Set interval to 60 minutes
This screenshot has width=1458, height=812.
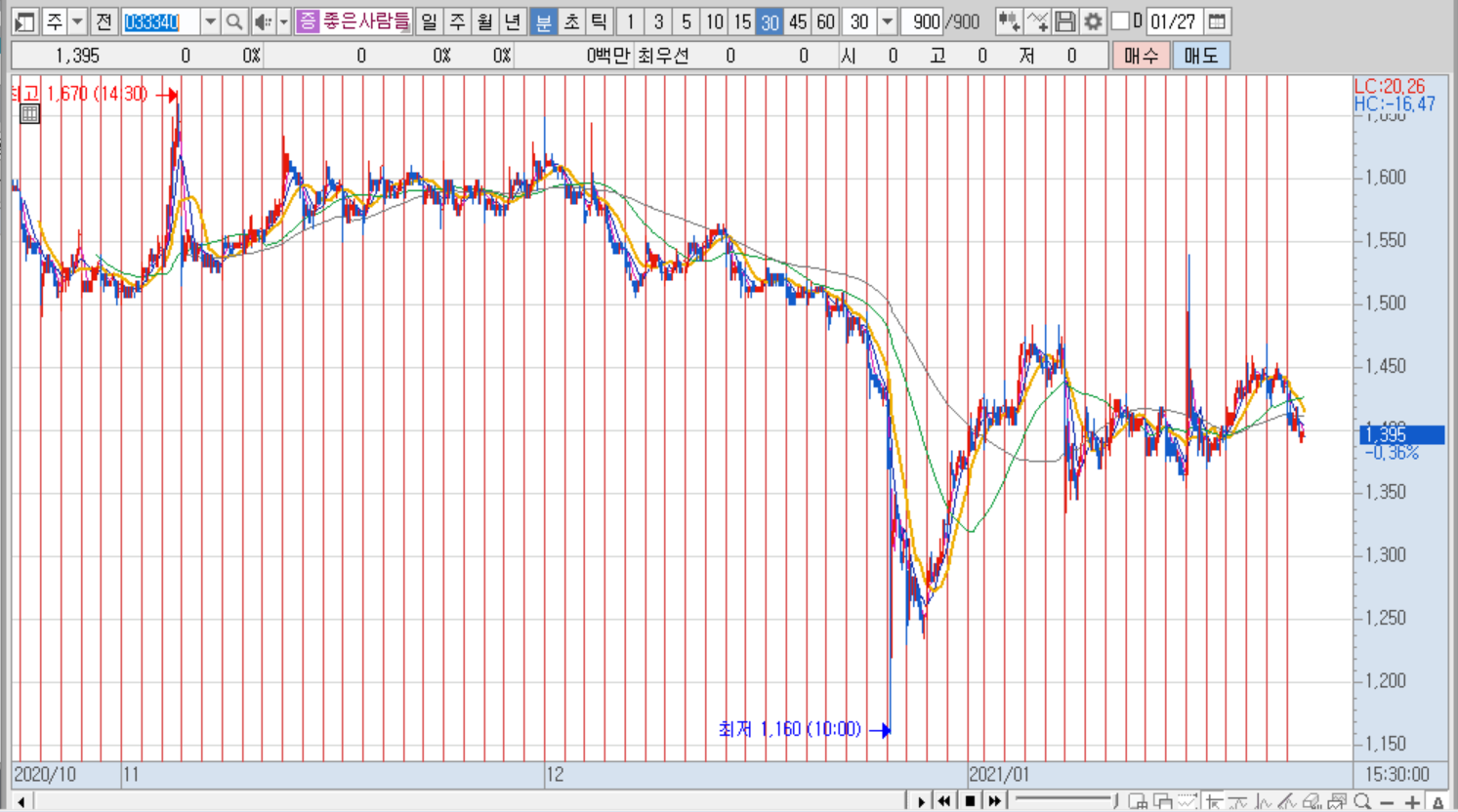826,21
